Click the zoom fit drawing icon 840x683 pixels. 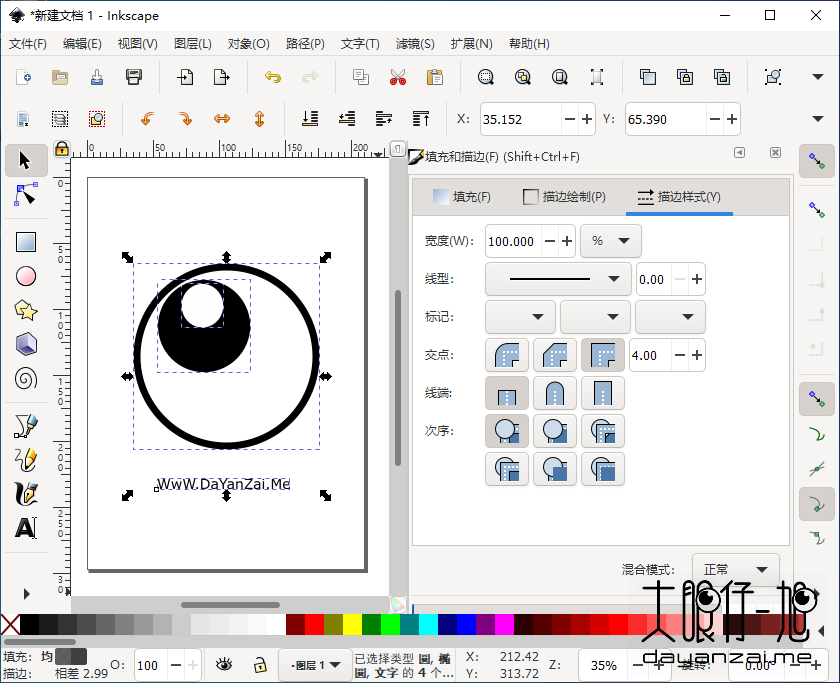click(x=522, y=77)
